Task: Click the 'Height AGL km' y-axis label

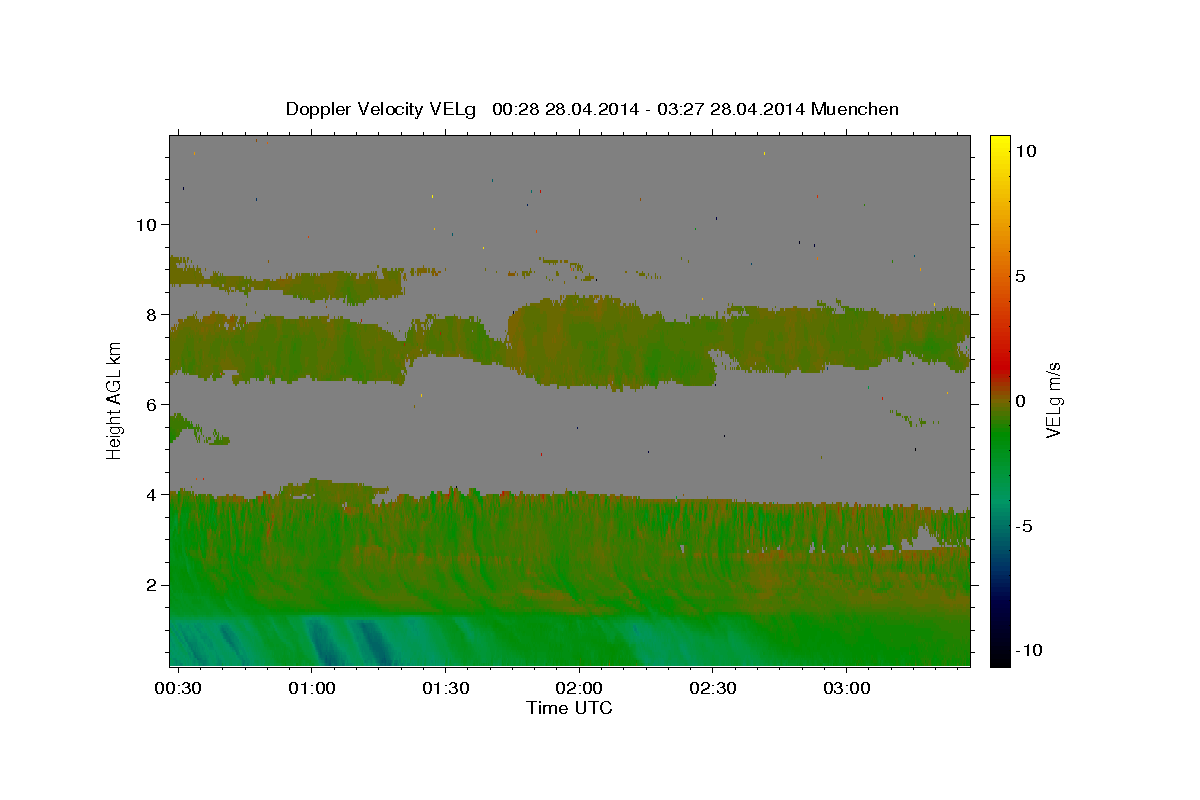Action: pos(114,400)
